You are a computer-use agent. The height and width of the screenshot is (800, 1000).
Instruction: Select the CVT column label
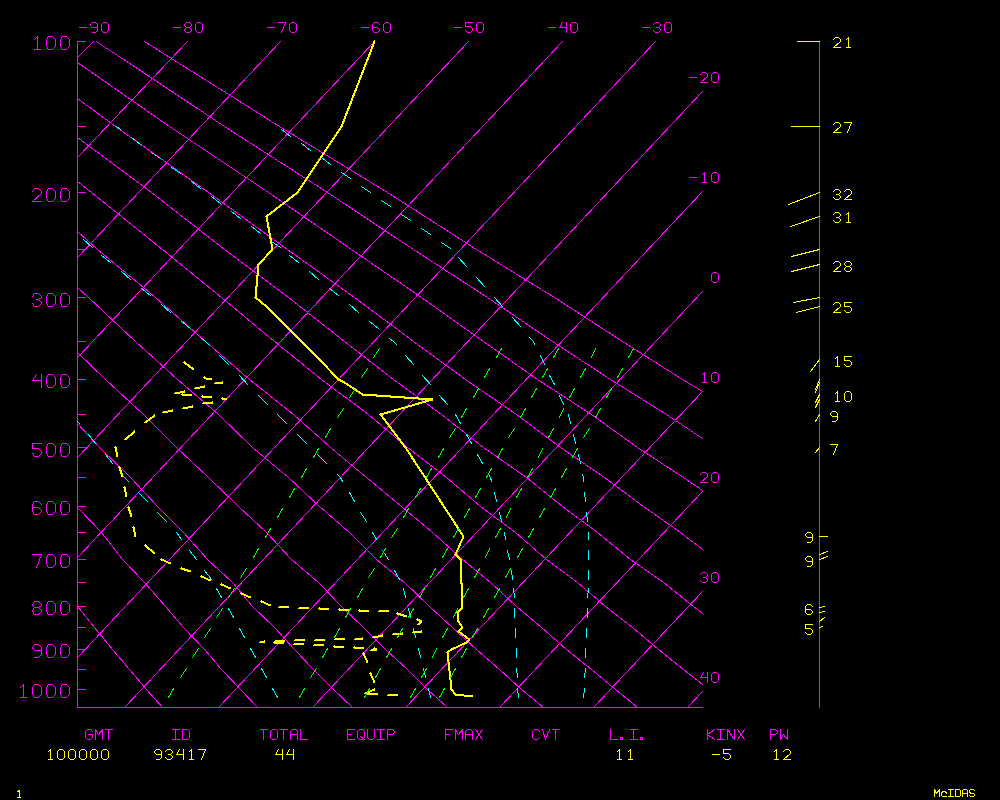click(x=546, y=735)
